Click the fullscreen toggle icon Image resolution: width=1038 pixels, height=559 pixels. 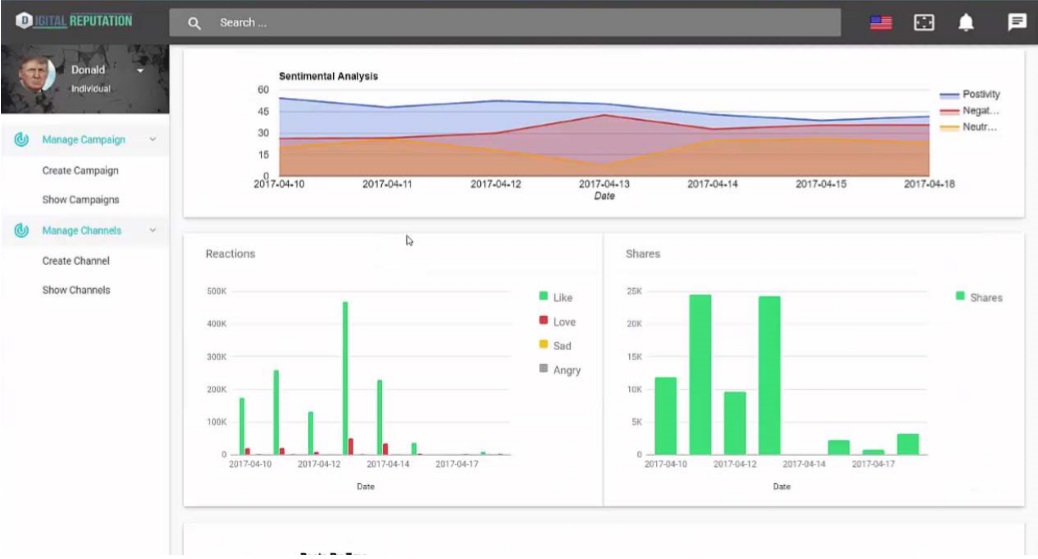[925, 23]
